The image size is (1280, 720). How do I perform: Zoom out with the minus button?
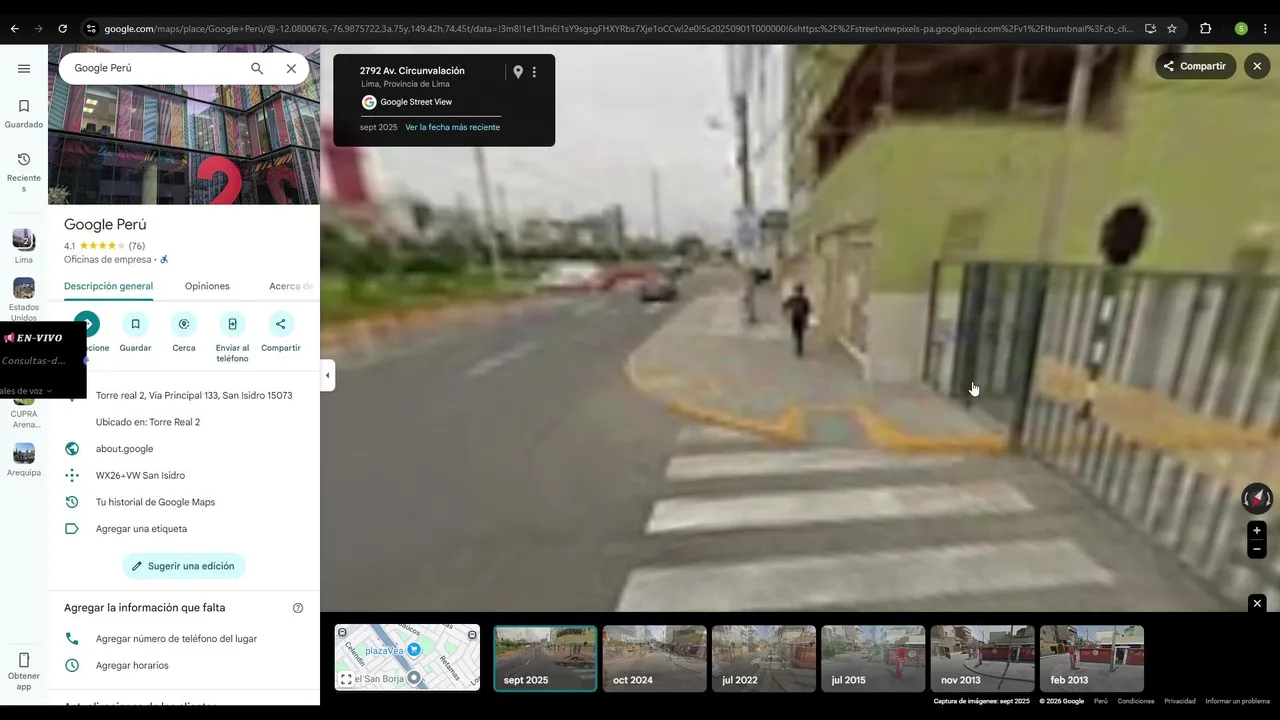pyautogui.click(x=1257, y=549)
